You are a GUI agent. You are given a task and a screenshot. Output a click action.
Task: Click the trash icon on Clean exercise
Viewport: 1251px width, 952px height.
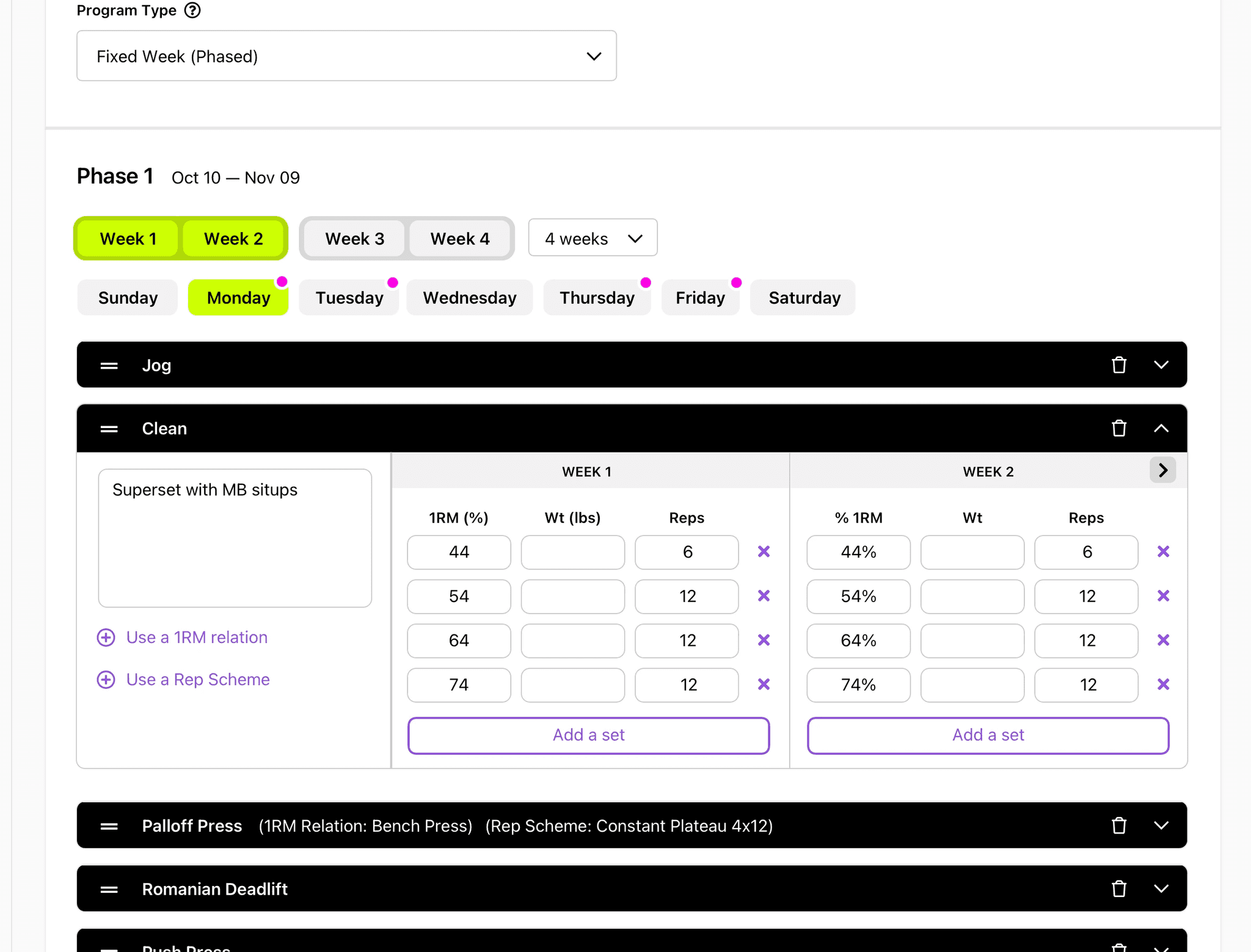(x=1118, y=429)
